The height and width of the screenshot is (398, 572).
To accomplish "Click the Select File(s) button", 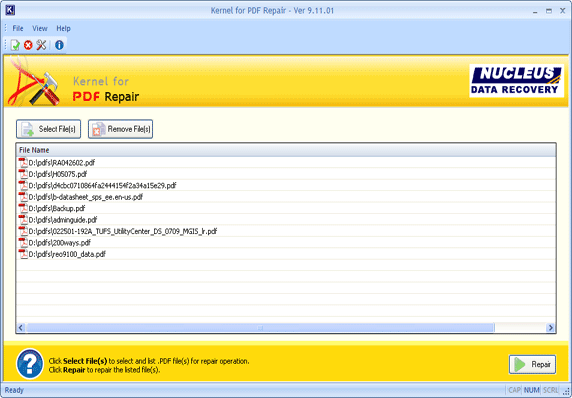I will (x=49, y=129).
